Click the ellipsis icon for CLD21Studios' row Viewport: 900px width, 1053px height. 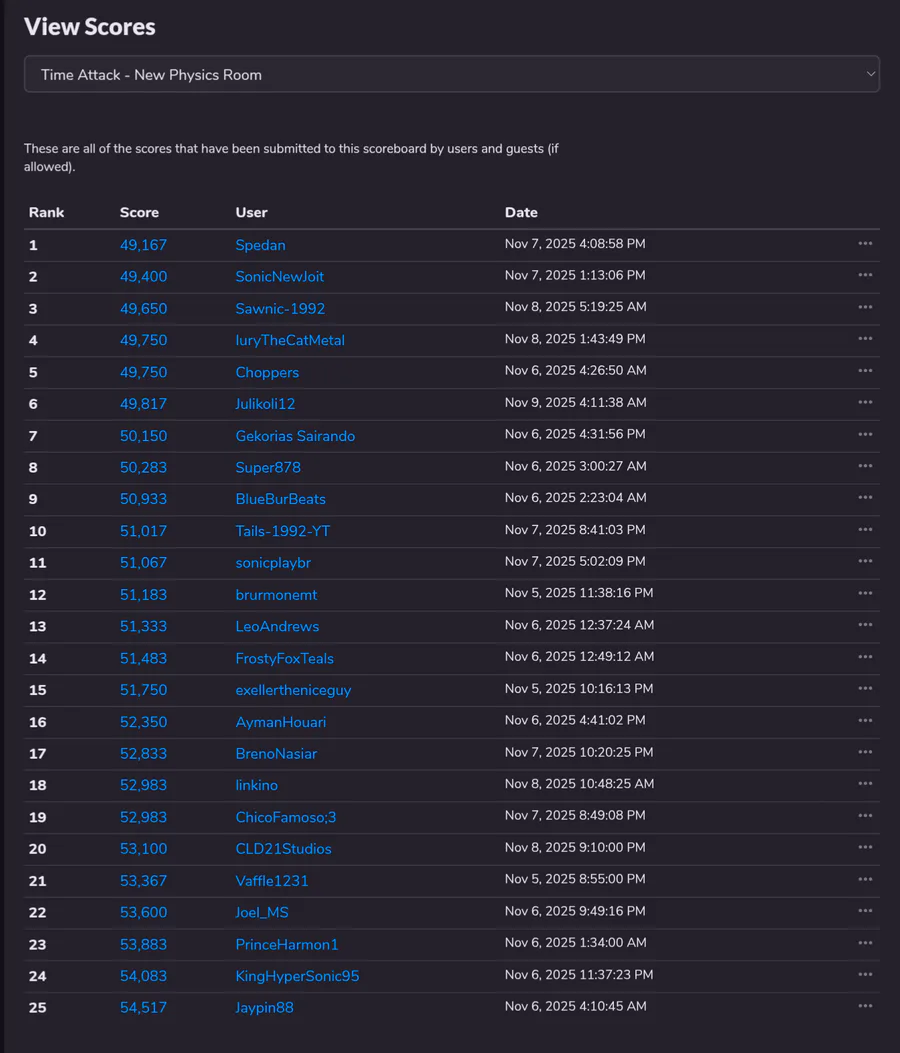click(865, 848)
